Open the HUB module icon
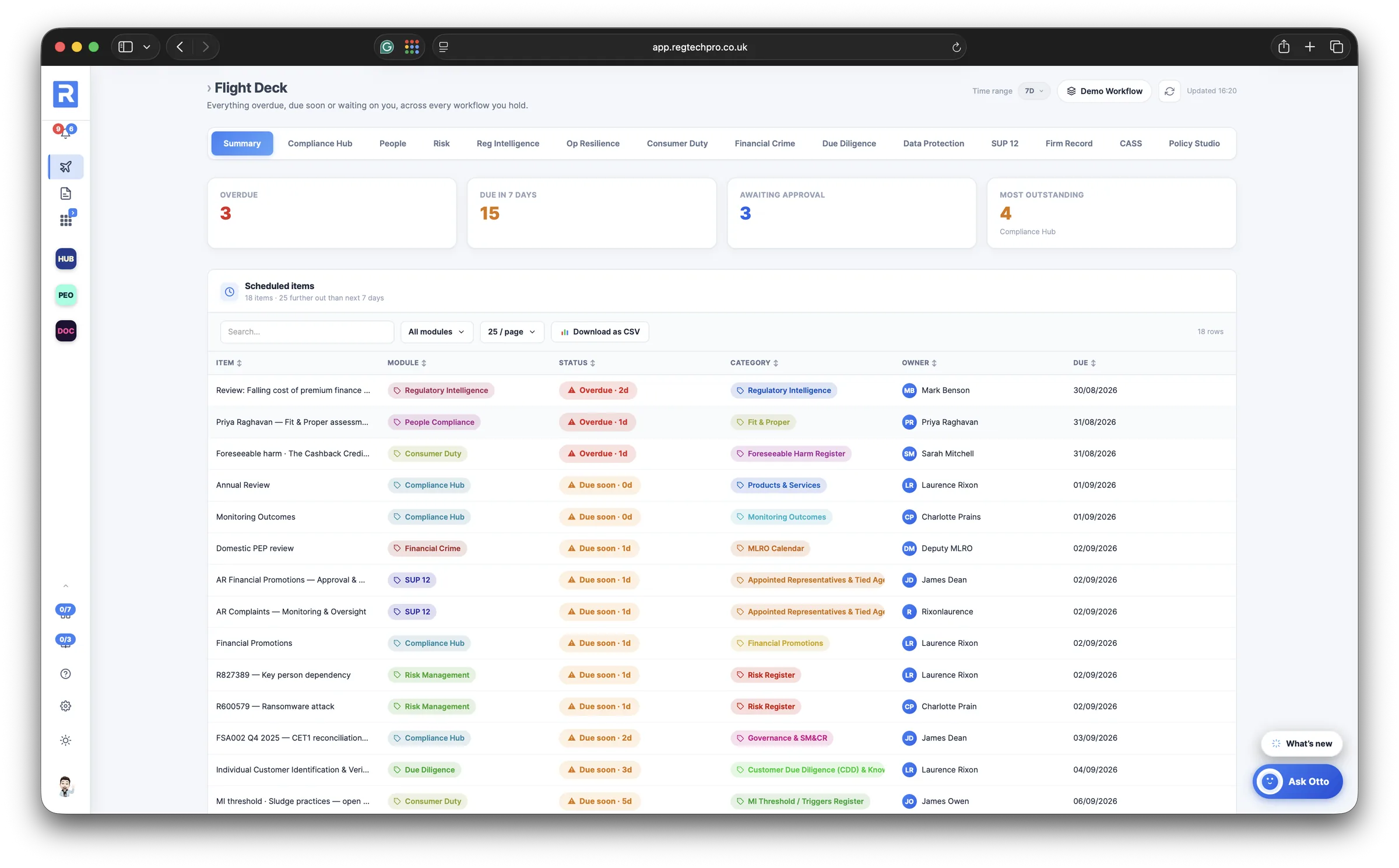 point(66,259)
